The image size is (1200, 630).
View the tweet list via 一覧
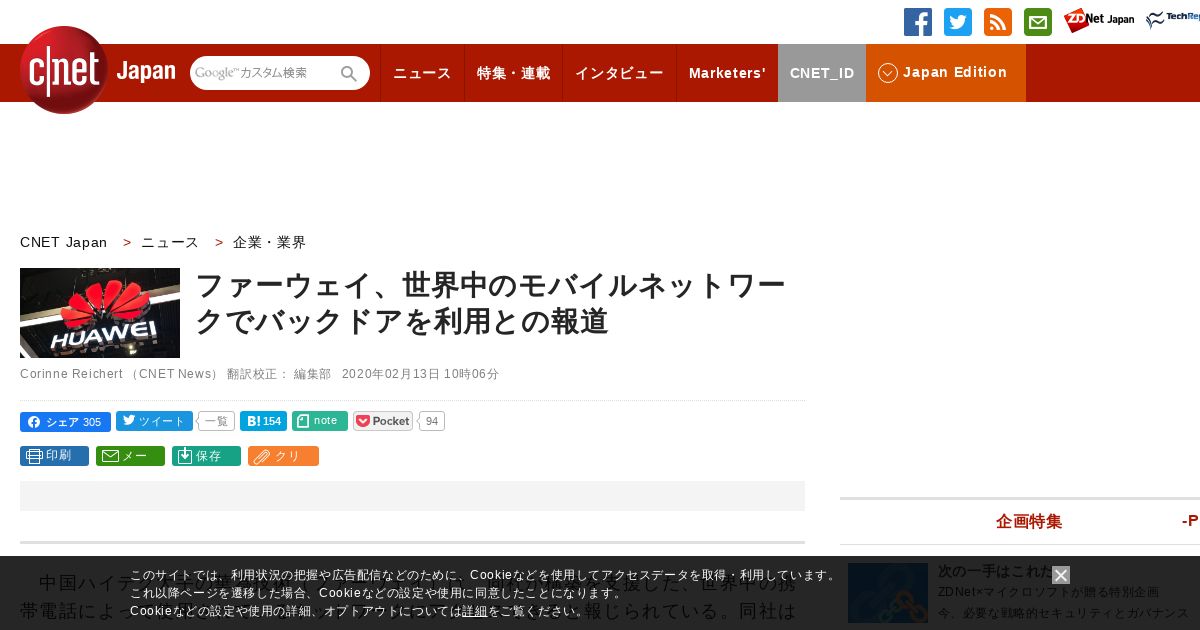click(x=216, y=422)
